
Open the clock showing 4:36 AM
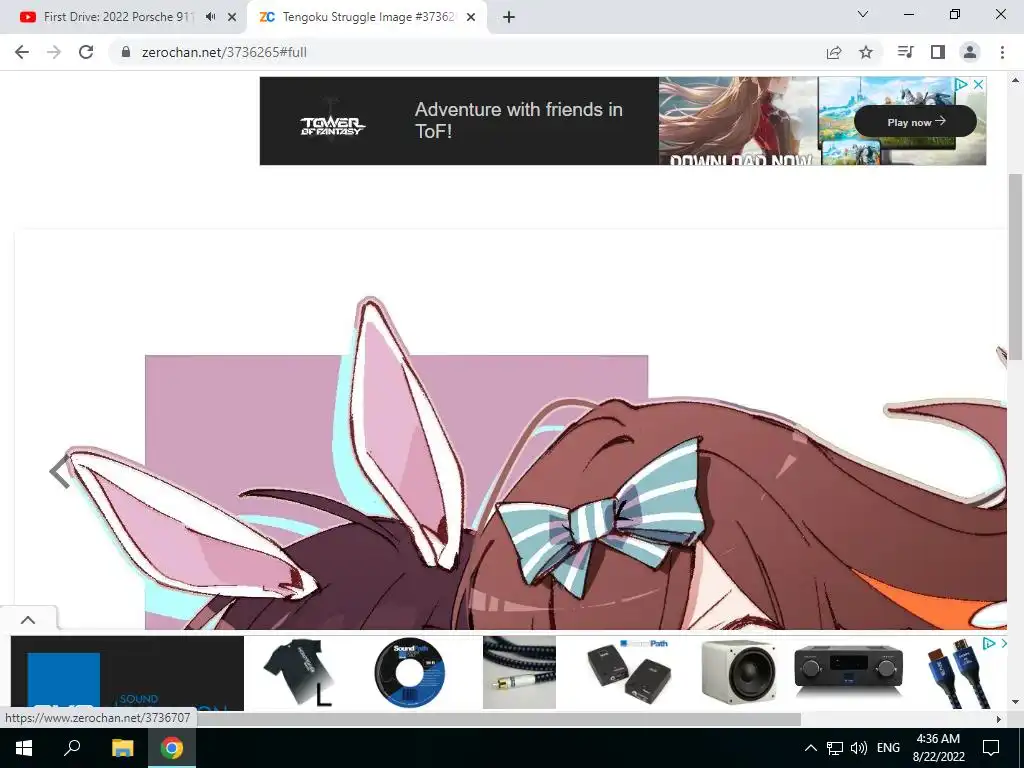[x=938, y=748]
